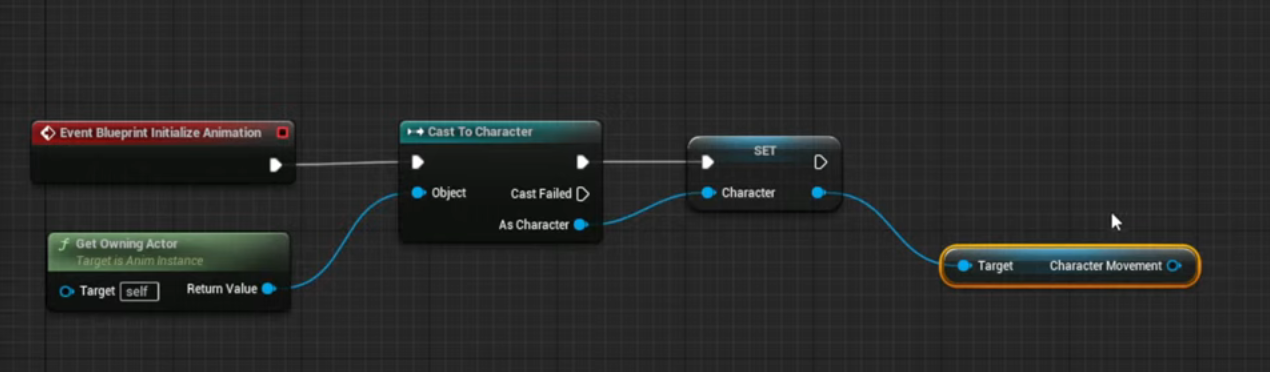This screenshot has width=1270, height=372.
Task: Click the Event Blueprint Initialize Animation exec output pin
Action: coord(276,165)
